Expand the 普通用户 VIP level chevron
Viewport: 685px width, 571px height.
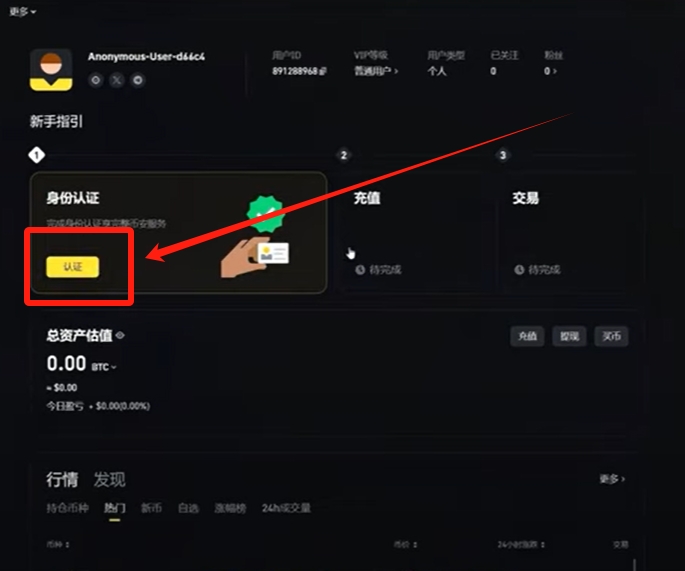click(x=397, y=71)
